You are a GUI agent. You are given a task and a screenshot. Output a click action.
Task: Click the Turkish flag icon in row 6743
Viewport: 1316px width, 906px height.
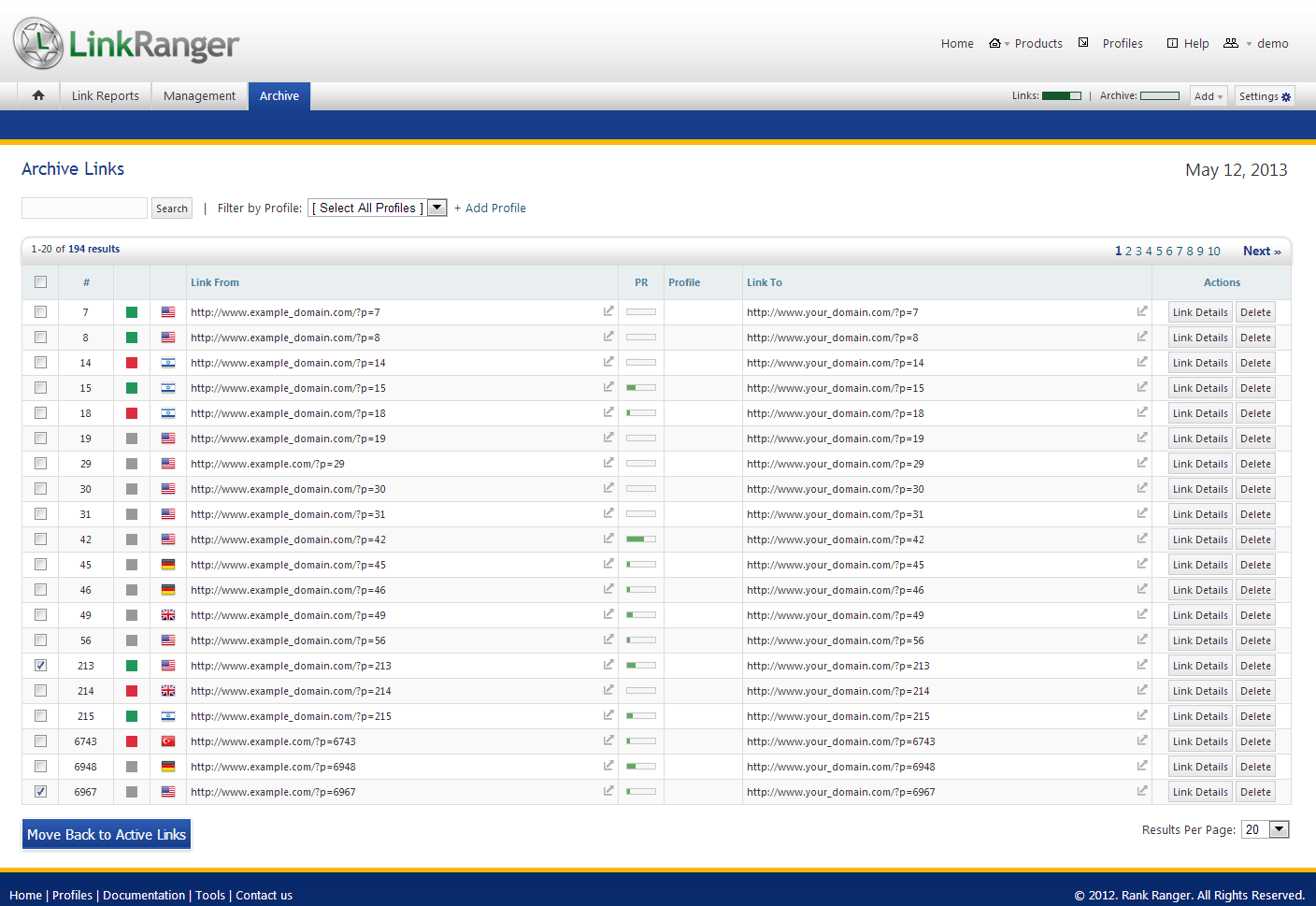pyautogui.click(x=168, y=741)
